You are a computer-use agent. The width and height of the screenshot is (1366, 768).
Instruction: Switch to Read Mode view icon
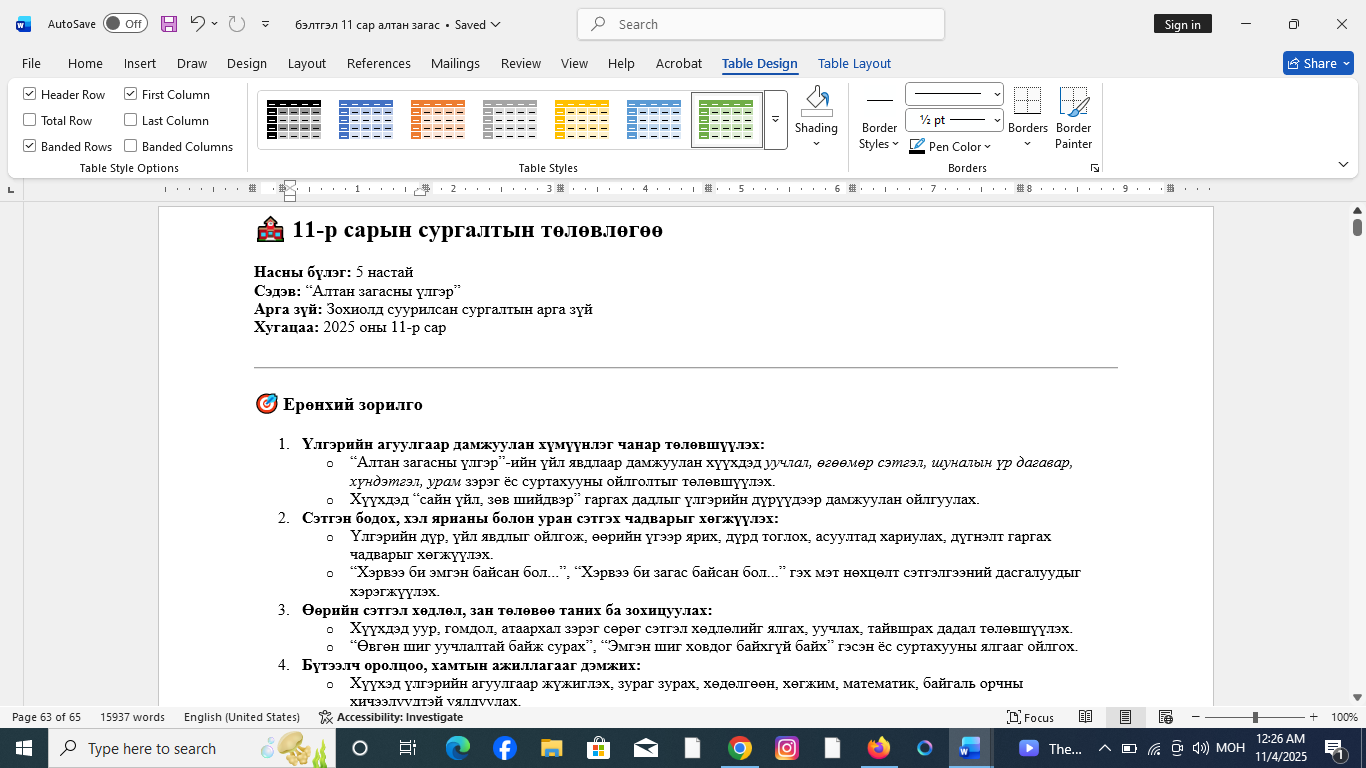[x=1085, y=717]
